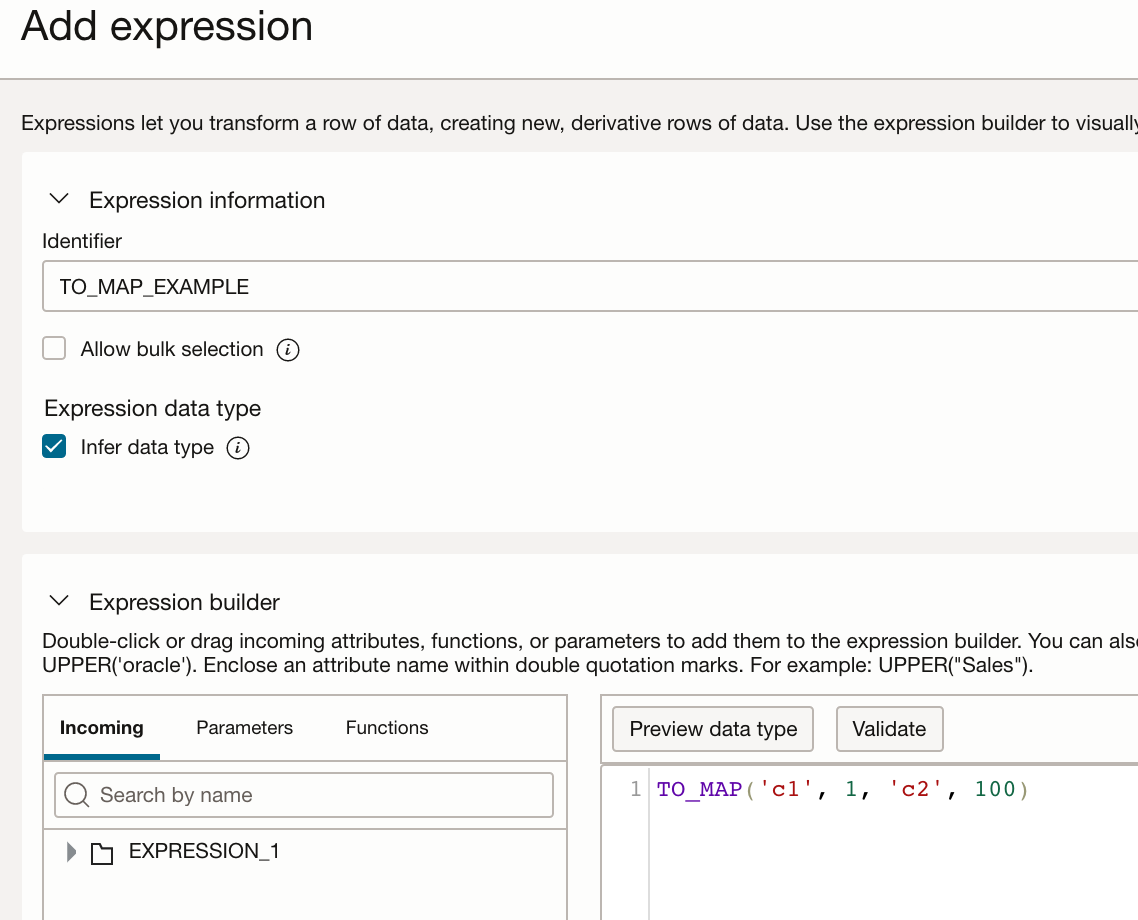Collapse the Expression information section
Image resolution: width=1138 pixels, height=920 pixels.
(x=60, y=200)
